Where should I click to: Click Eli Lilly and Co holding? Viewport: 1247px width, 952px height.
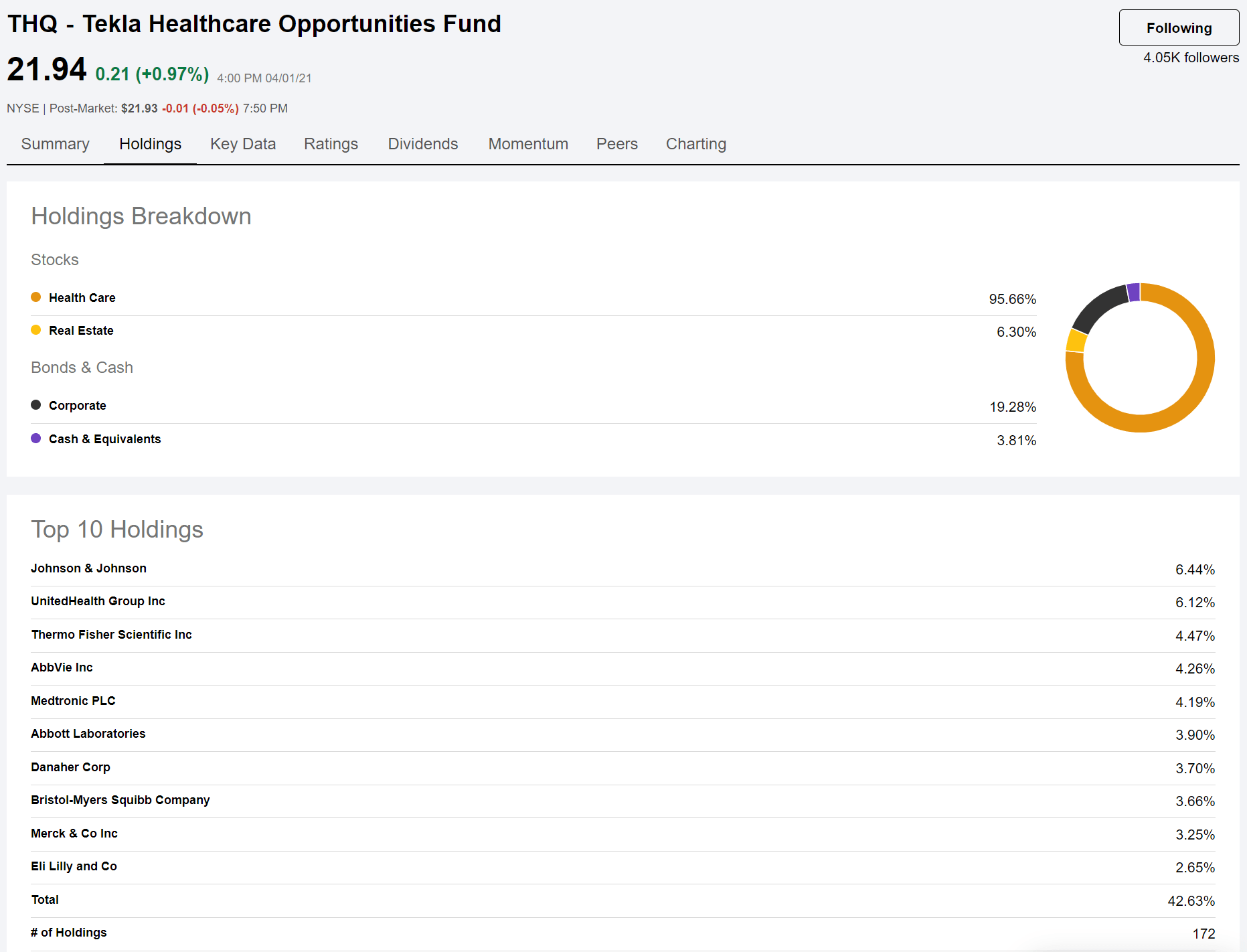point(74,866)
